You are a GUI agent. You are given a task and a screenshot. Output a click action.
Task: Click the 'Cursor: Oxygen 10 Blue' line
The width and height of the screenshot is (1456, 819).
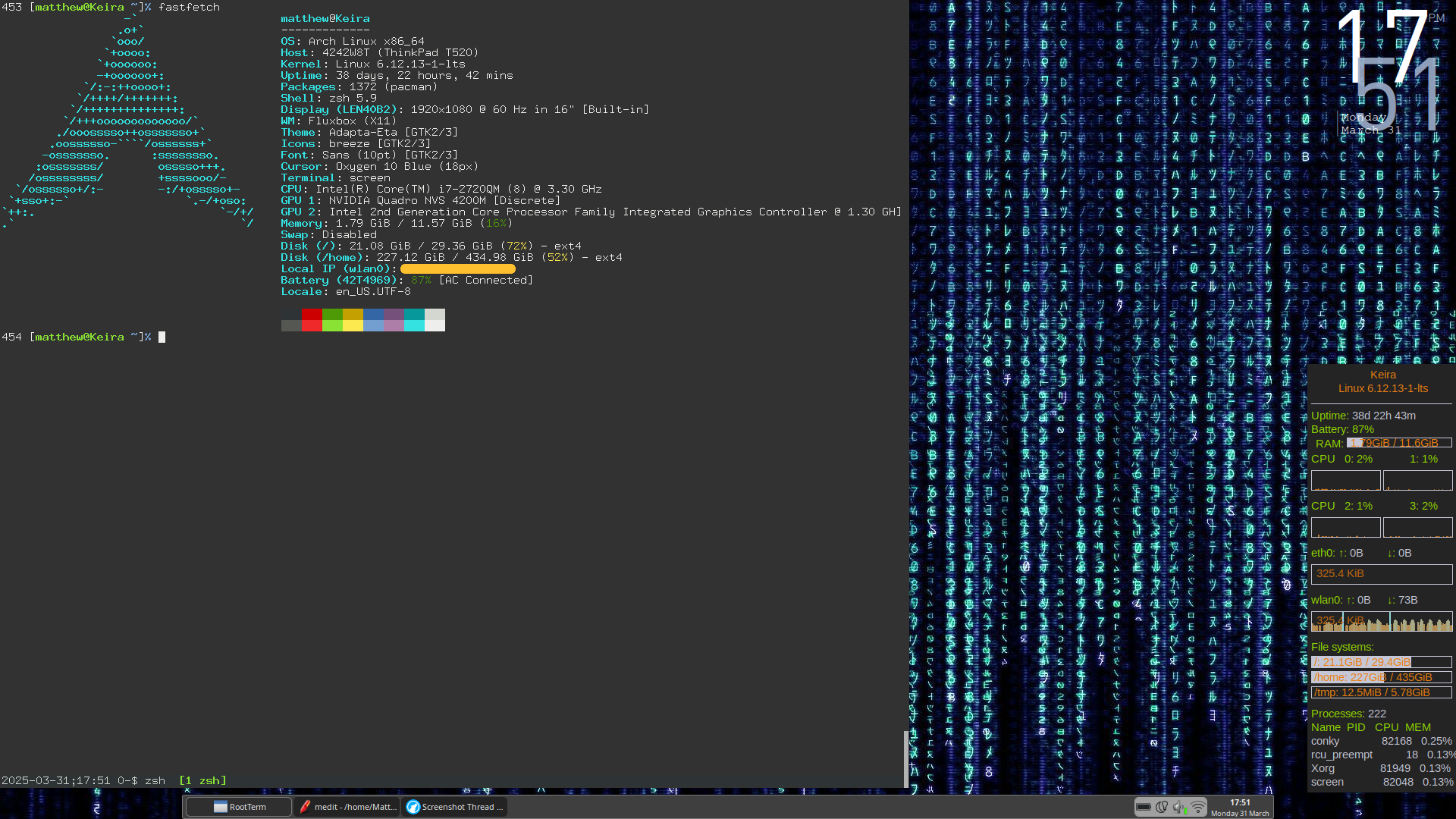[x=380, y=166]
